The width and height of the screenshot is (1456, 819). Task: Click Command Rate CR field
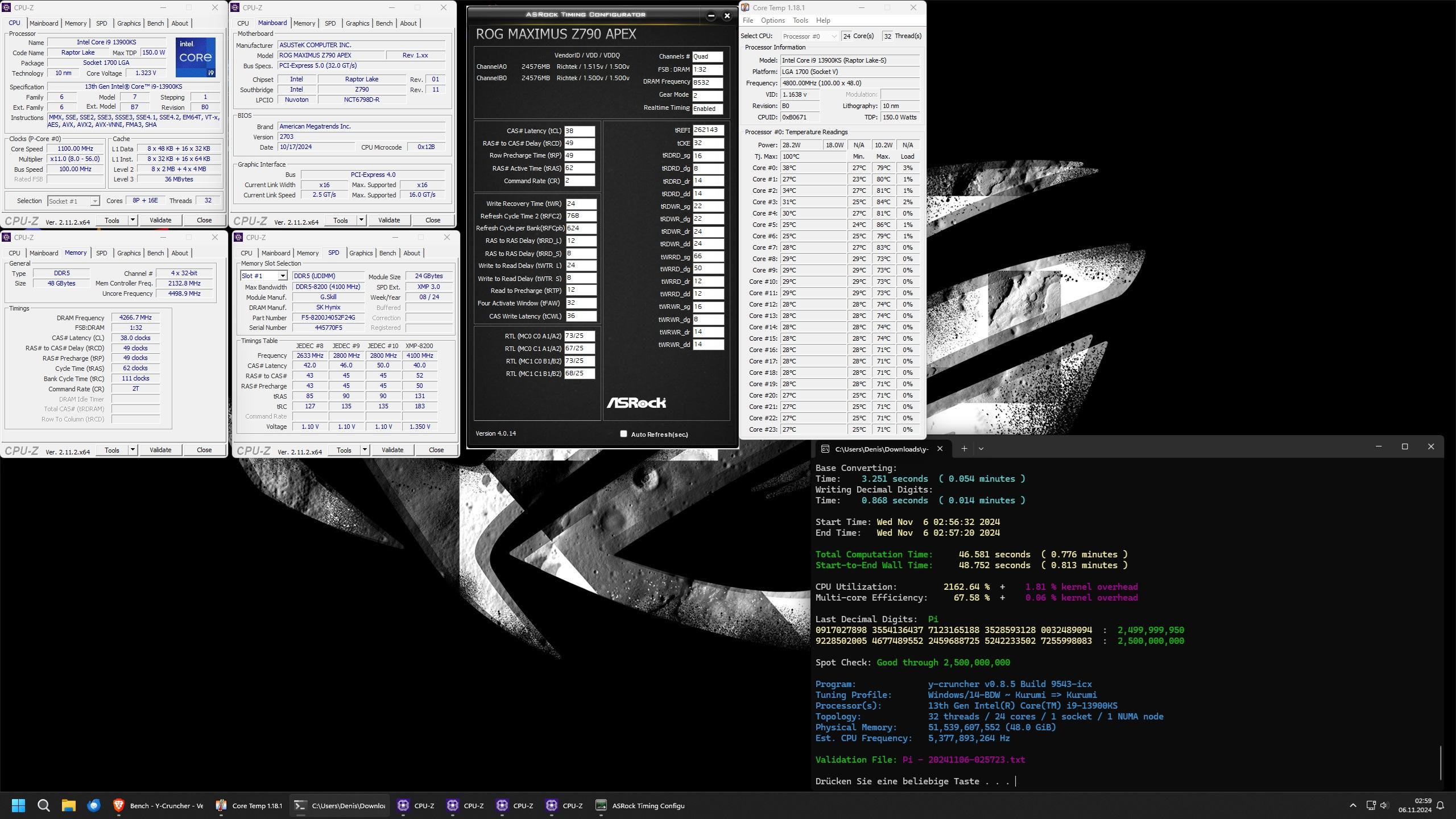click(x=580, y=181)
